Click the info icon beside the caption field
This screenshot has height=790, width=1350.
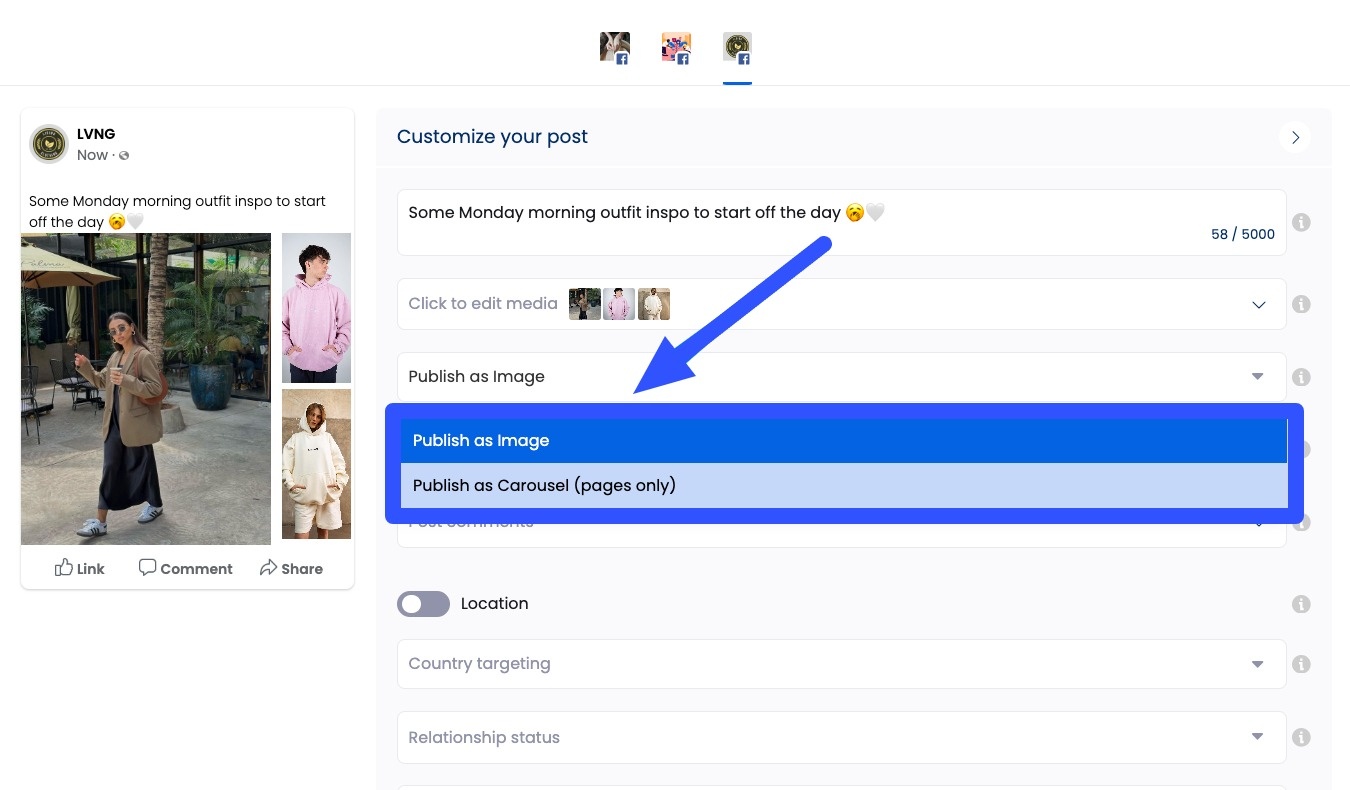click(1301, 222)
